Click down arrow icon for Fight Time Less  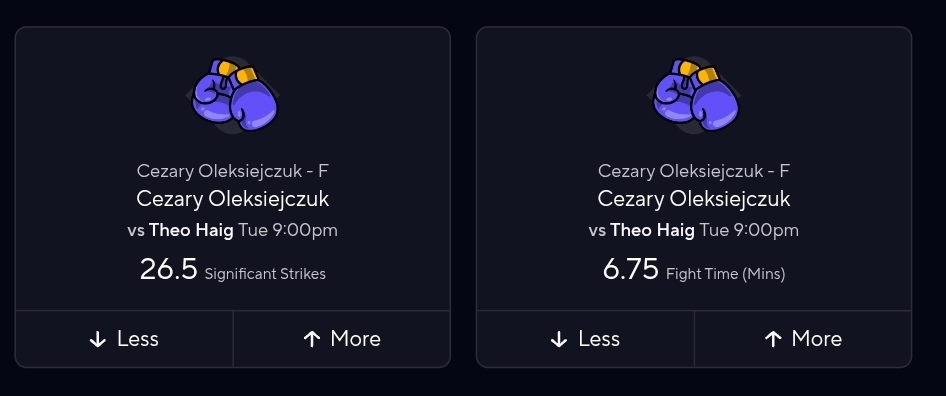point(559,340)
